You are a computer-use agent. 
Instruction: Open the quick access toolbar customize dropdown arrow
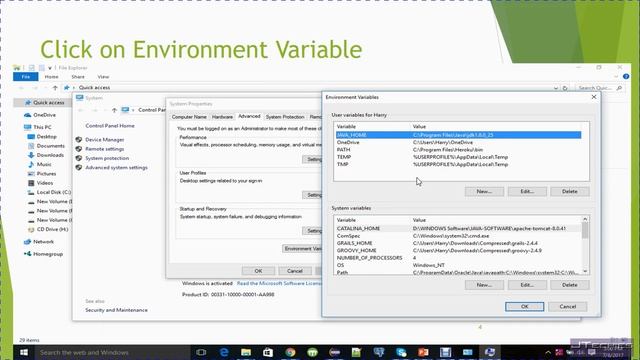[50, 68]
